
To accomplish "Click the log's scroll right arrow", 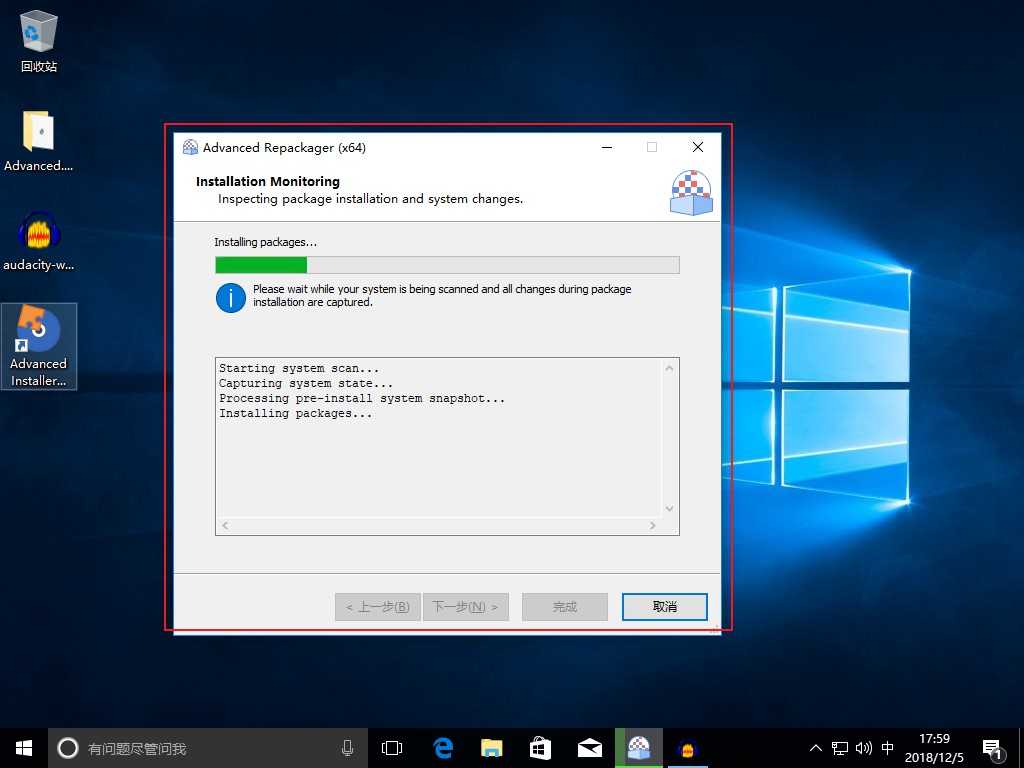I will 652,526.
